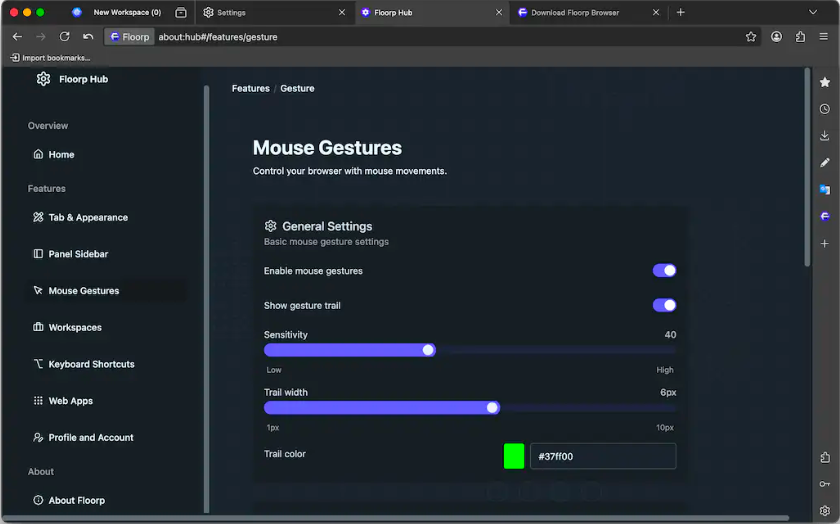
Task: Disable the Enable mouse gestures toggle
Action: [x=664, y=271]
